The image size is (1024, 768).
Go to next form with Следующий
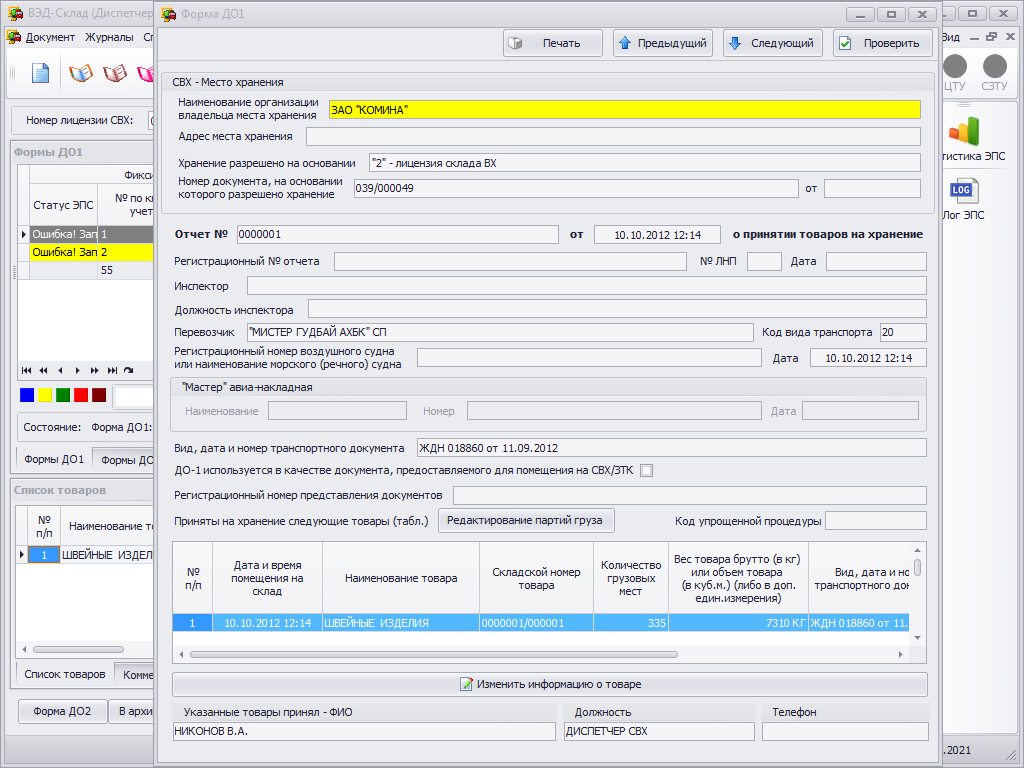click(773, 43)
